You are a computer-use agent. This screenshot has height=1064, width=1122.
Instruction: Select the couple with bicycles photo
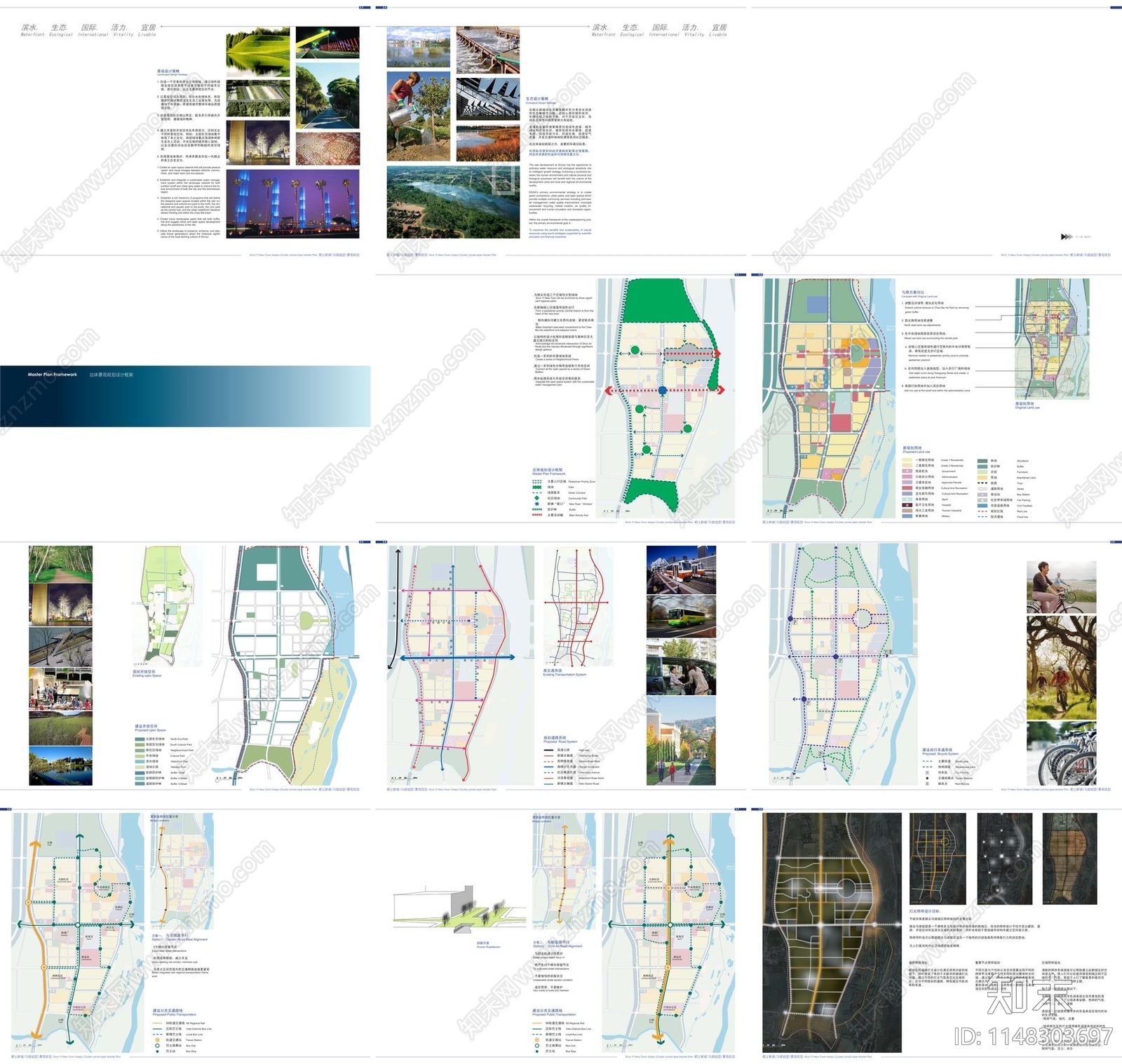(x=1062, y=587)
